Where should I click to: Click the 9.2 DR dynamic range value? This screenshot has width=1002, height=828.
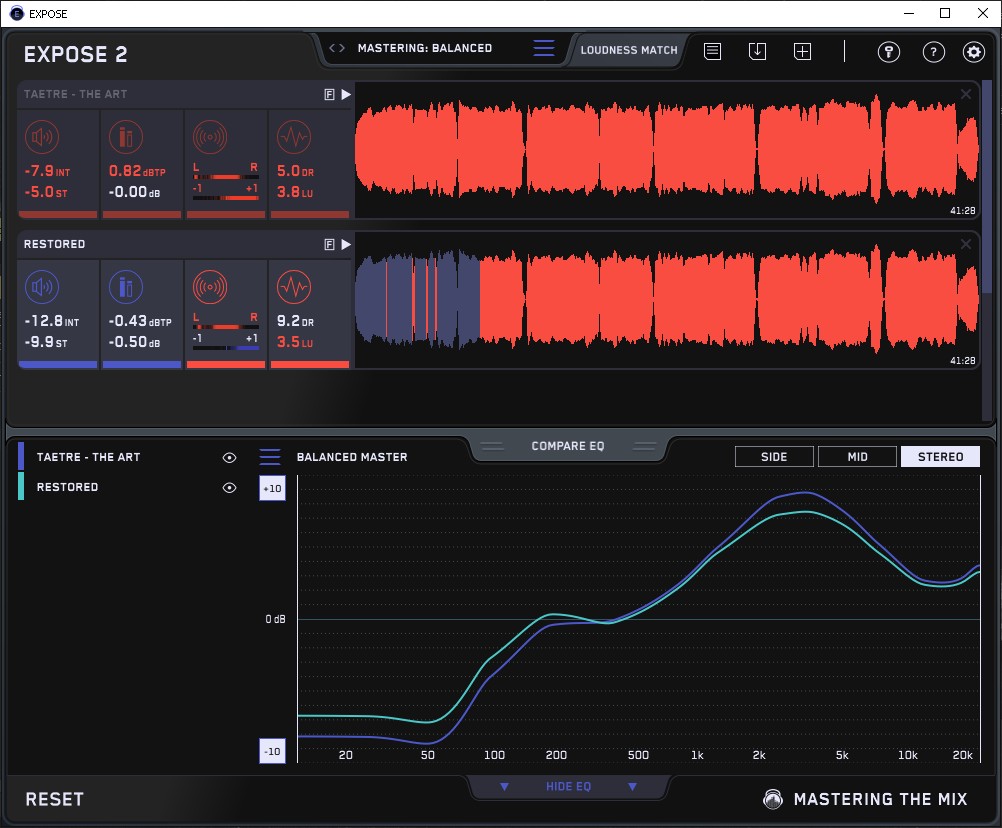coord(295,321)
